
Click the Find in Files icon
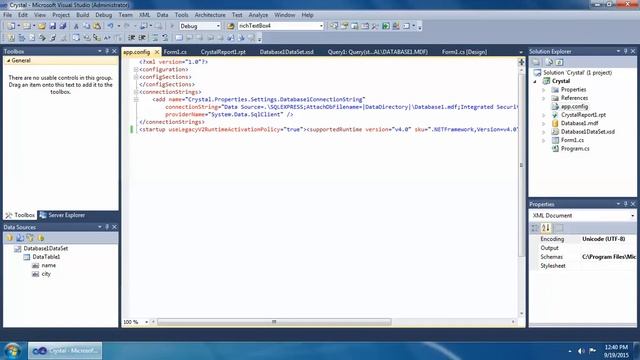click(231, 26)
